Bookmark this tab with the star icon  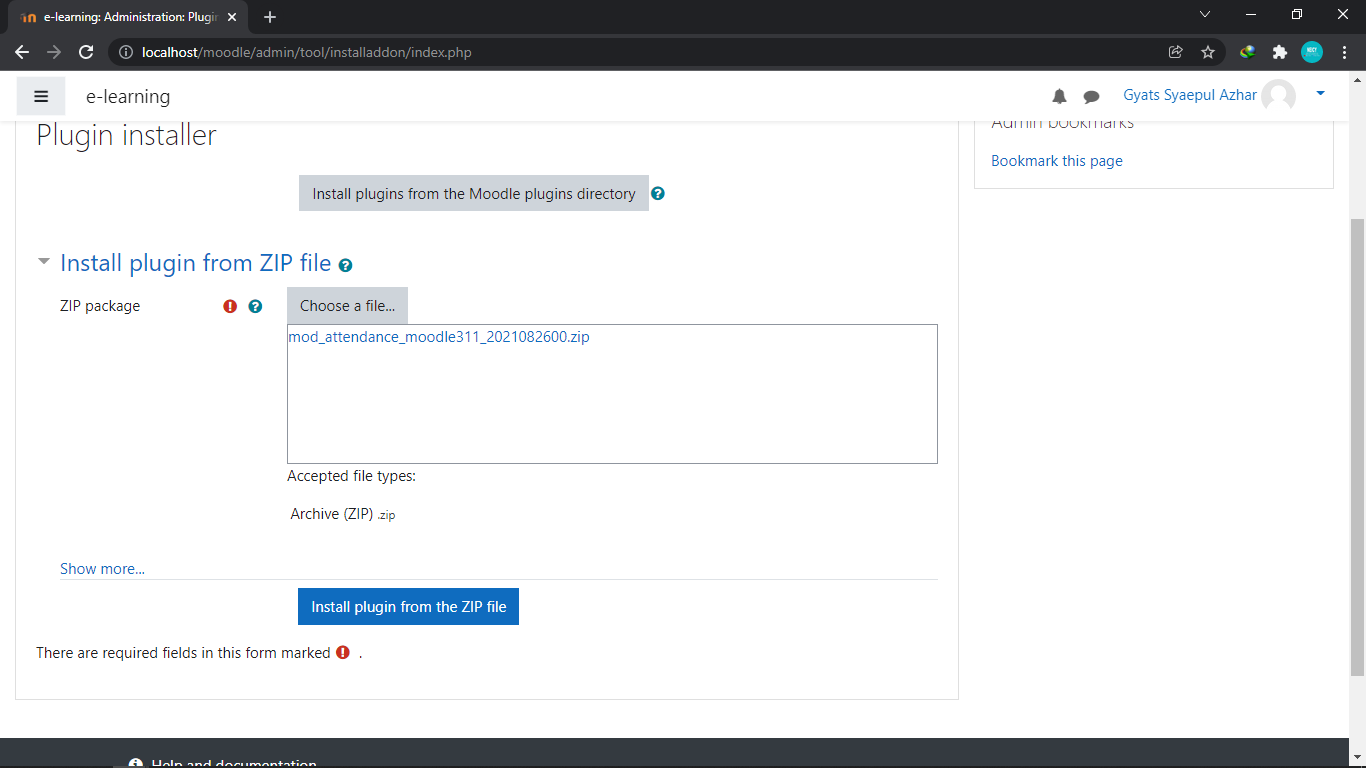pos(1208,52)
